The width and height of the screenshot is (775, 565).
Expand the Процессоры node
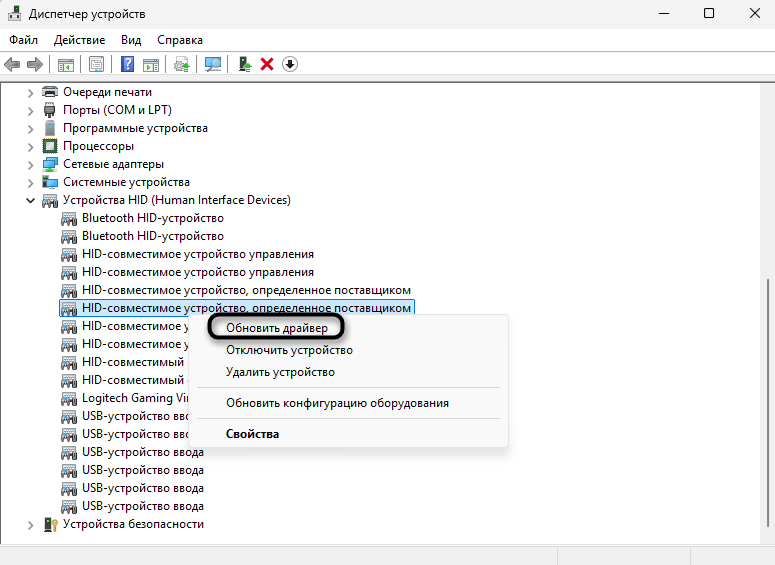pyautogui.click(x=31, y=147)
